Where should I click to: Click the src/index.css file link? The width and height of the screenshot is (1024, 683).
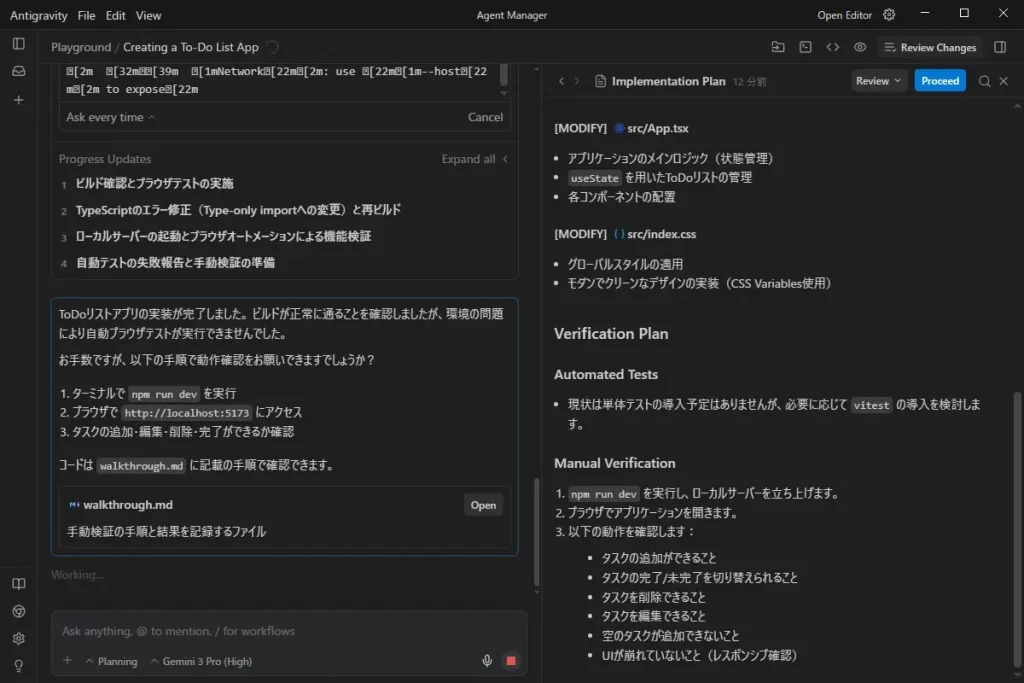coord(662,234)
